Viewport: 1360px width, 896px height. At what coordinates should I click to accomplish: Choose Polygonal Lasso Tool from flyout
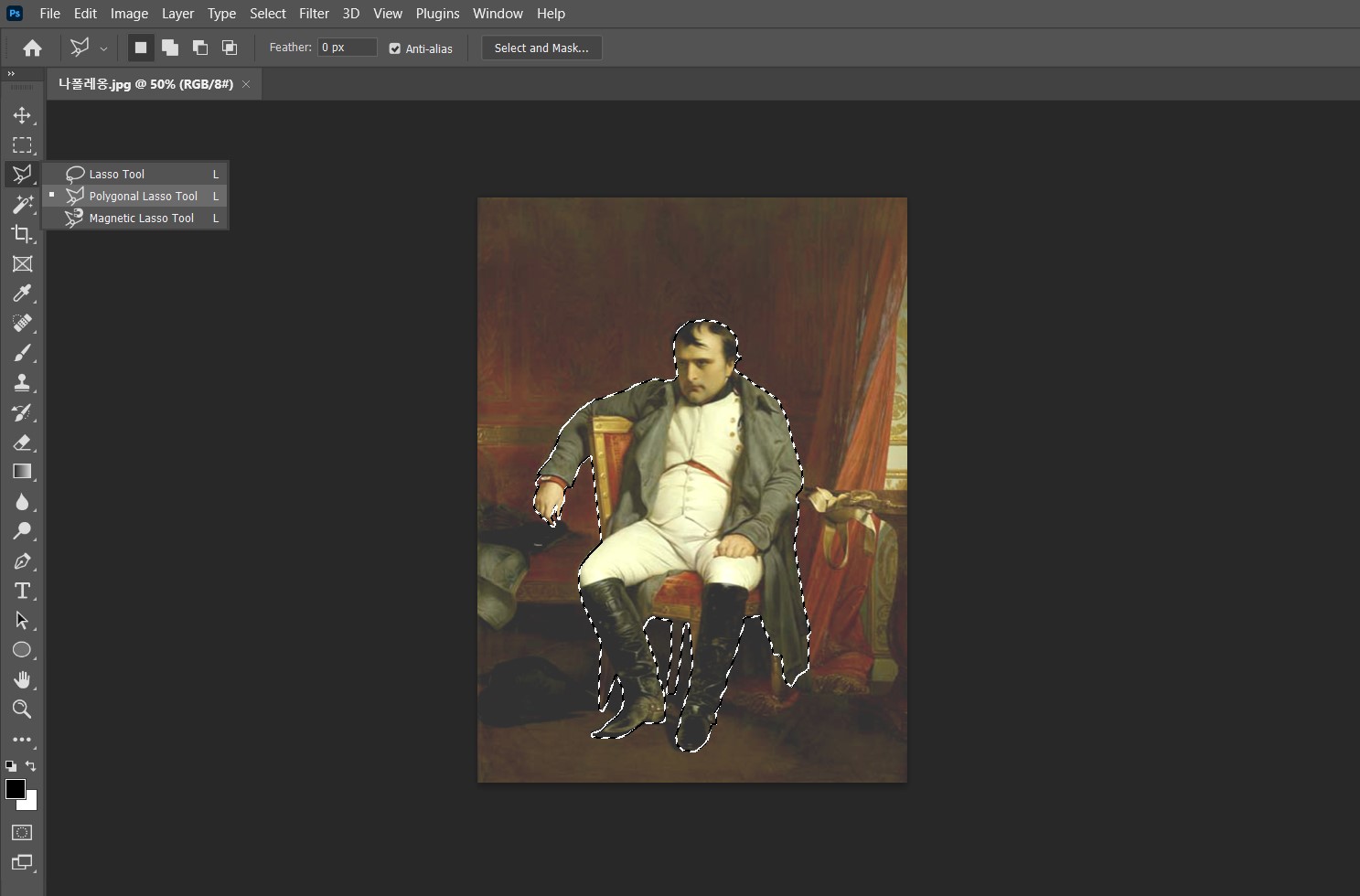click(x=135, y=196)
